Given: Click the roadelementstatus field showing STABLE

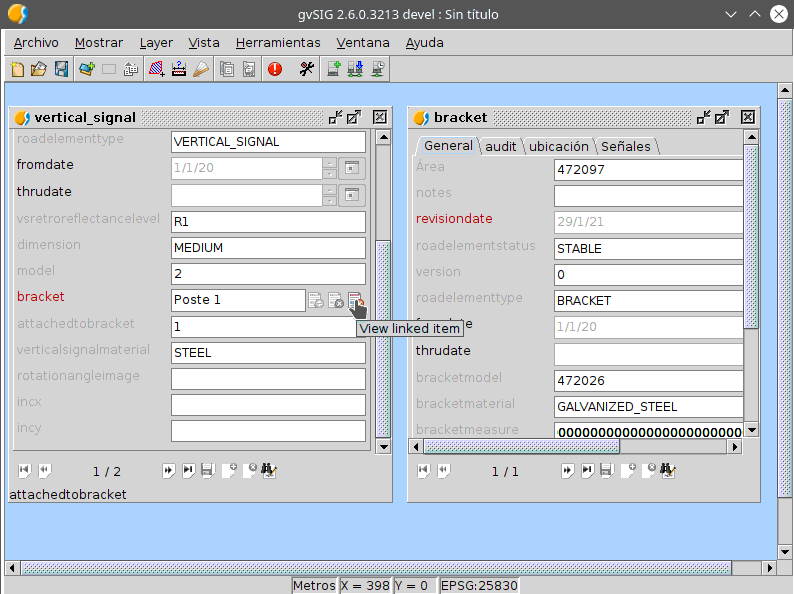Looking at the screenshot, I should [649, 249].
